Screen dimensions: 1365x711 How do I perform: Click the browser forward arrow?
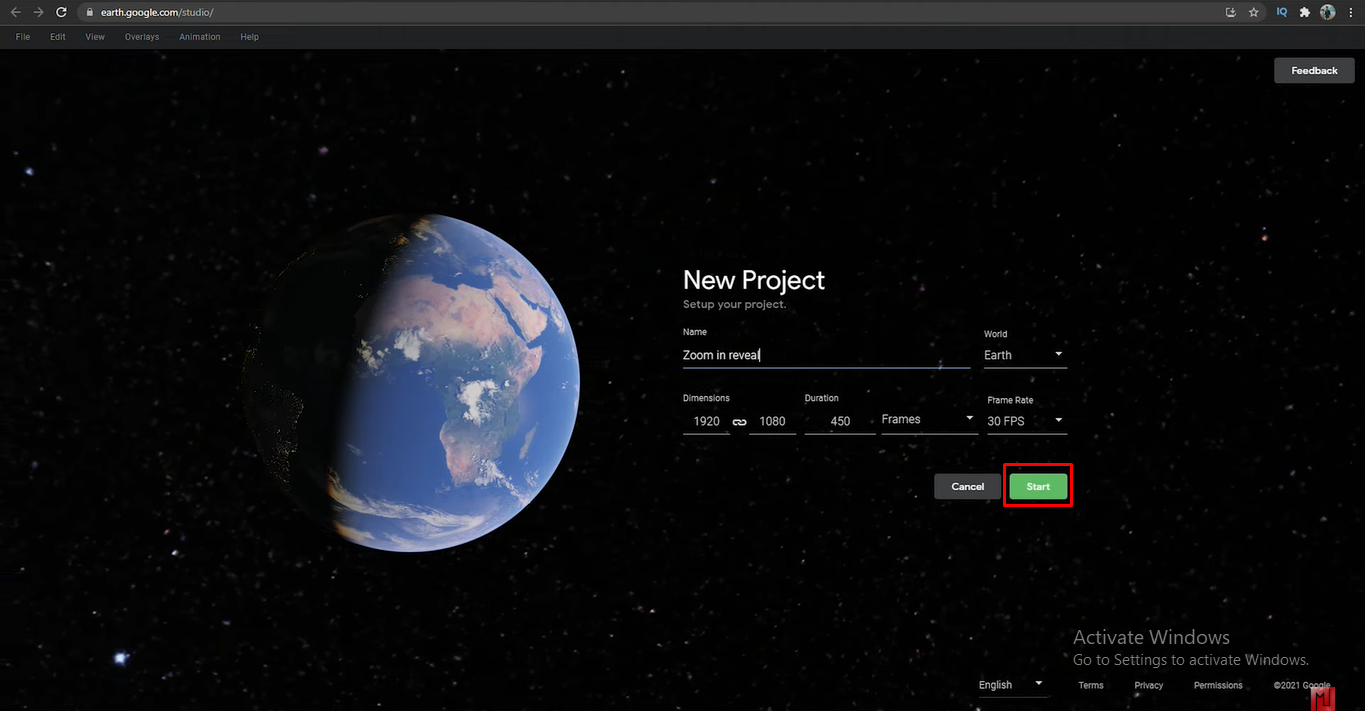38,12
